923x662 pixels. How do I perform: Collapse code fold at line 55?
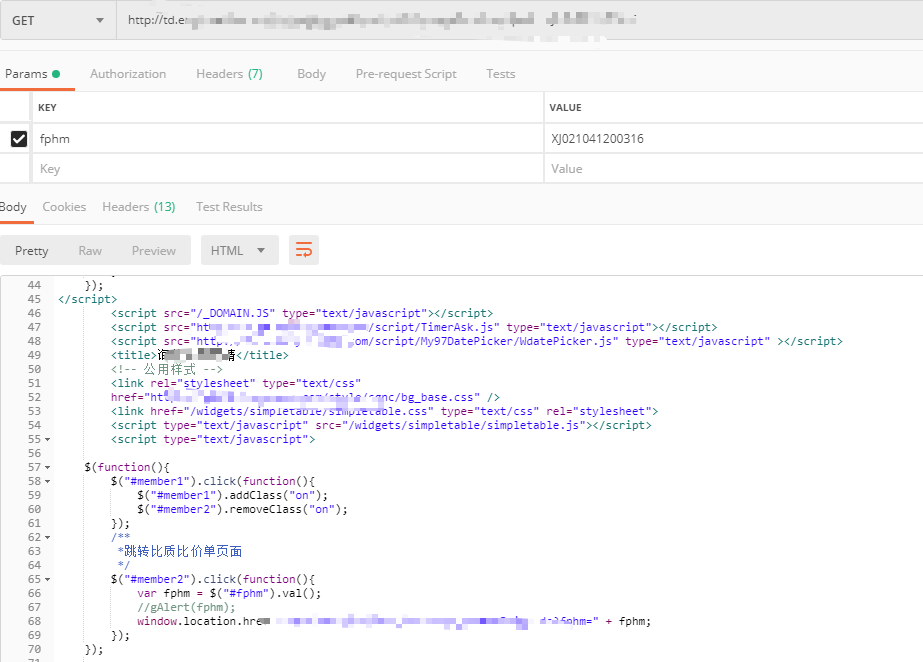tap(48, 440)
